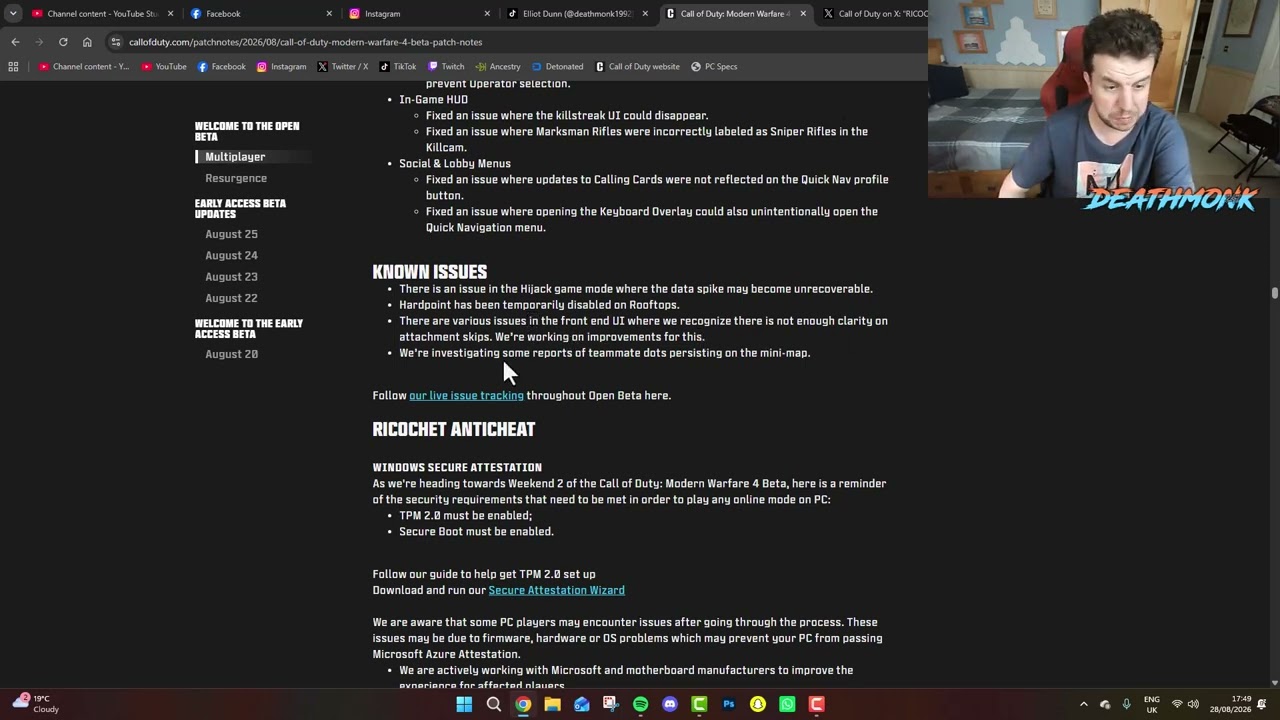Open Welcome to the Early Access Beta heading
This screenshot has height=720, width=1280.
[248, 328]
